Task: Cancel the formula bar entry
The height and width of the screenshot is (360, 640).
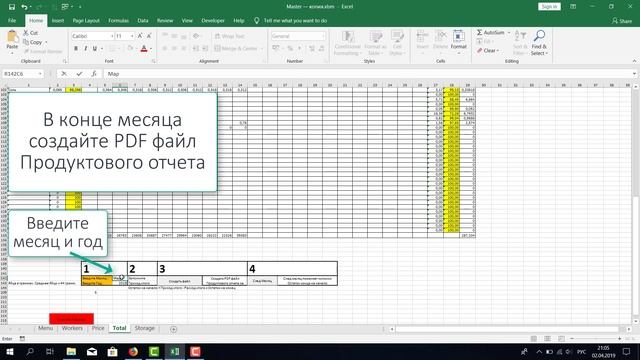Action: point(64,74)
